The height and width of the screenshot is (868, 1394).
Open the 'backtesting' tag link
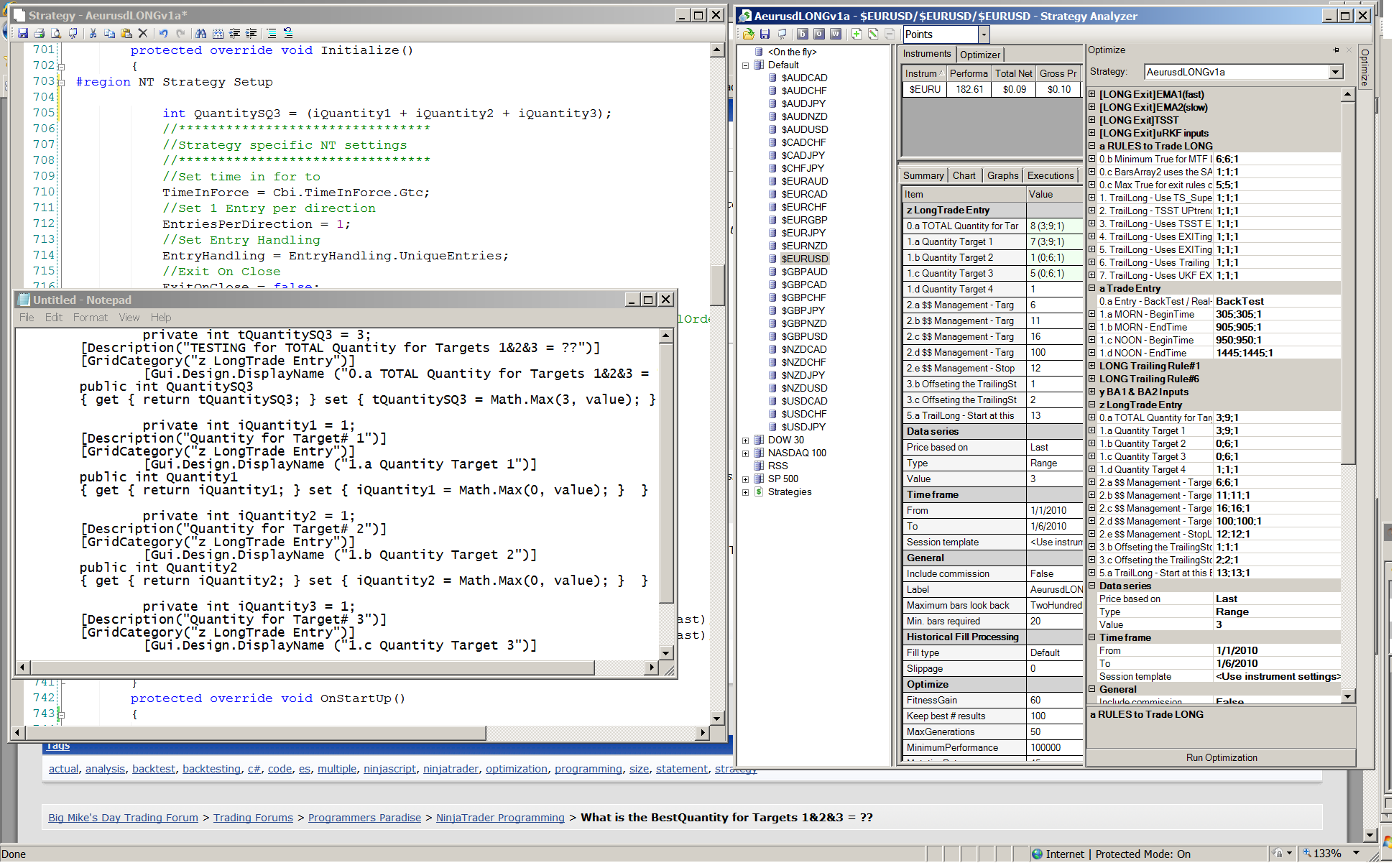coord(211,769)
